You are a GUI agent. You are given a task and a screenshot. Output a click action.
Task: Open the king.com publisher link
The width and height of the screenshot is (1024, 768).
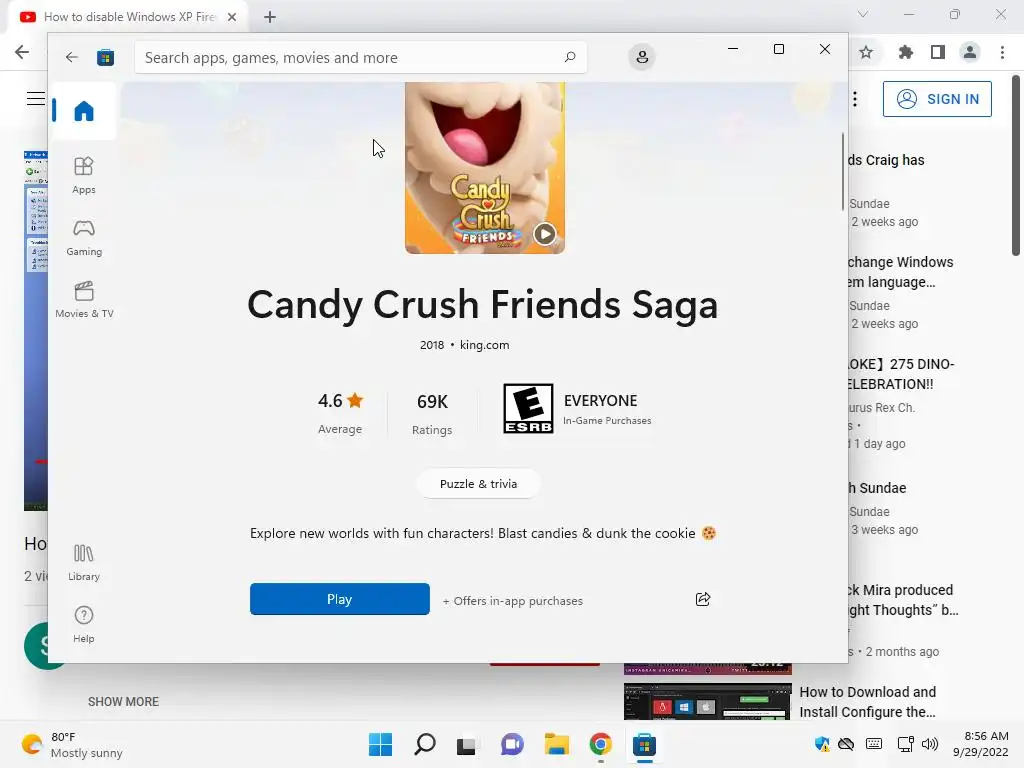tap(485, 345)
